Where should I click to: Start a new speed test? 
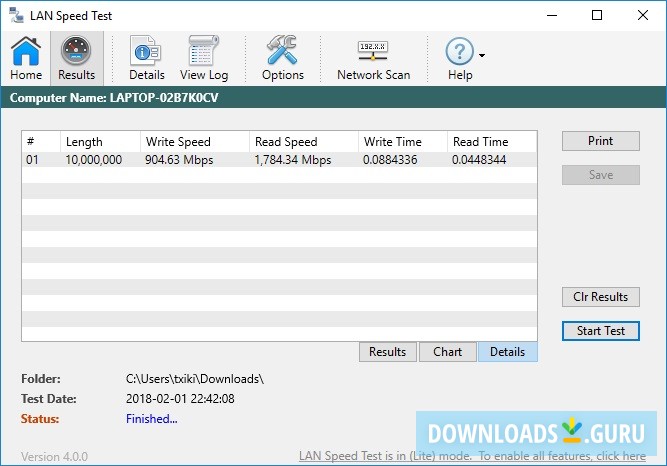(601, 331)
